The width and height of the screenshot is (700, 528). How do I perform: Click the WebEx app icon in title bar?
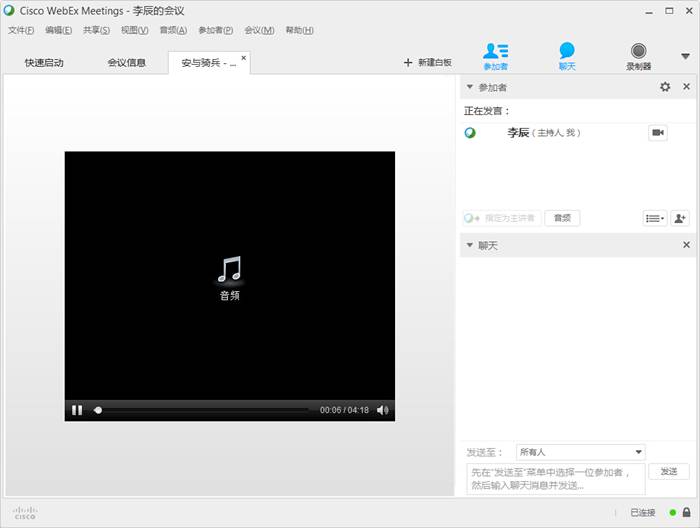[x=8, y=10]
